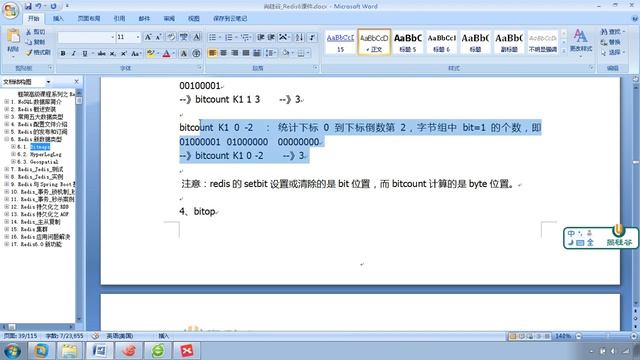Close the document map pane

click(76, 82)
